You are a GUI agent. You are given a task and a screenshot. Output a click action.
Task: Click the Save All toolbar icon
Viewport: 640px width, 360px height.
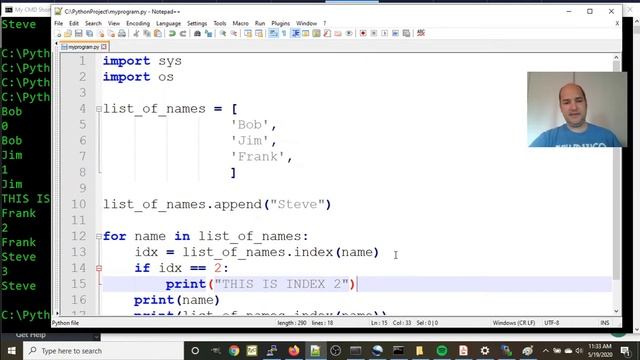coord(89,33)
